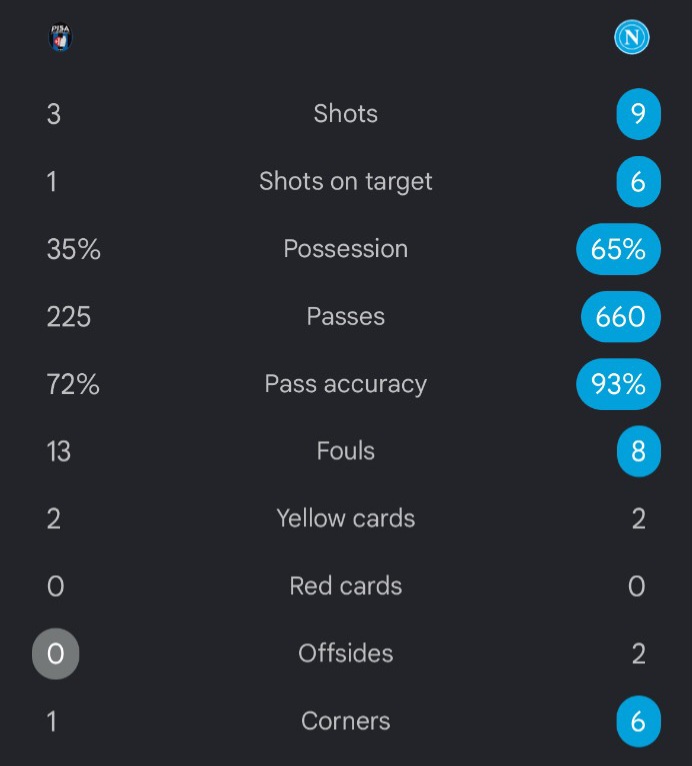Image resolution: width=692 pixels, height=766 pixels.
Task: Select Napoli's corners badge
Action: (x=638, y=722)
